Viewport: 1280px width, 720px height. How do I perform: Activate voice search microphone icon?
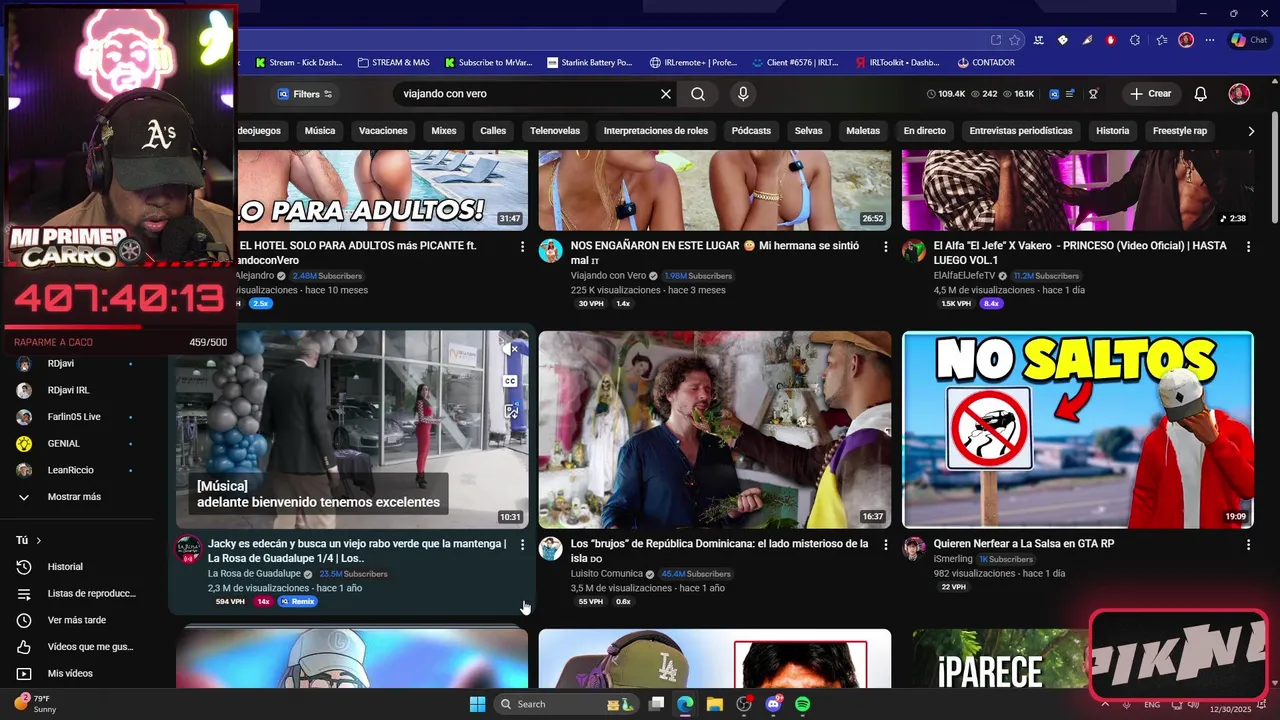pyautogui.click(x=742, y=94)
